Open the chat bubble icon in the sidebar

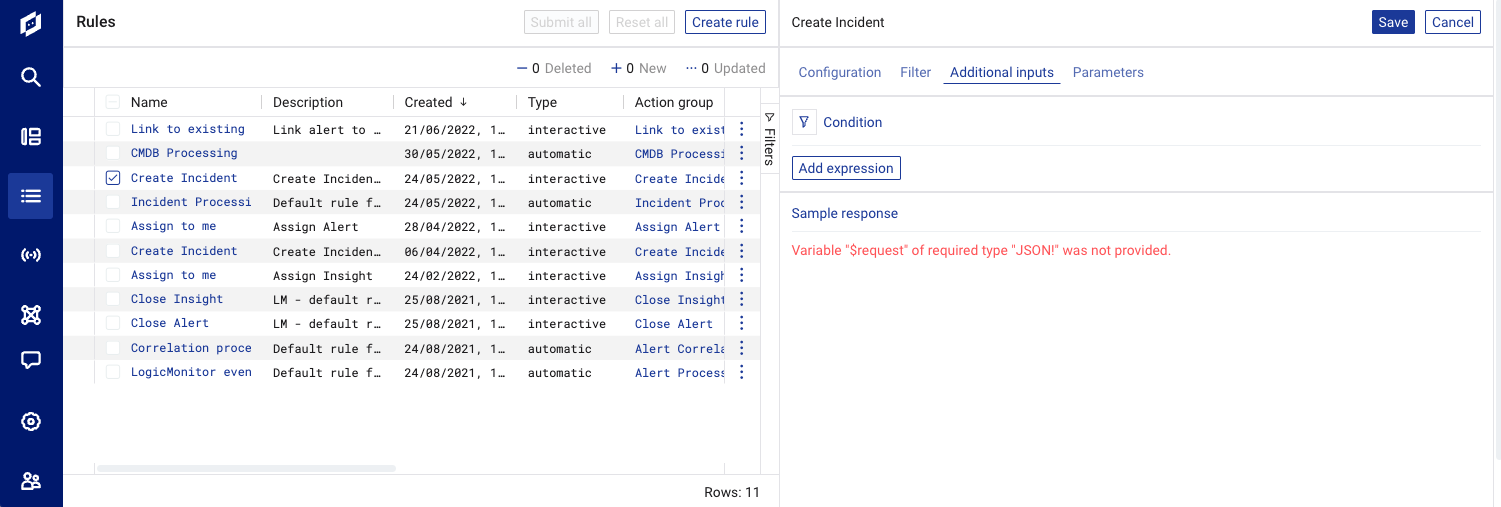pos(31,361)
